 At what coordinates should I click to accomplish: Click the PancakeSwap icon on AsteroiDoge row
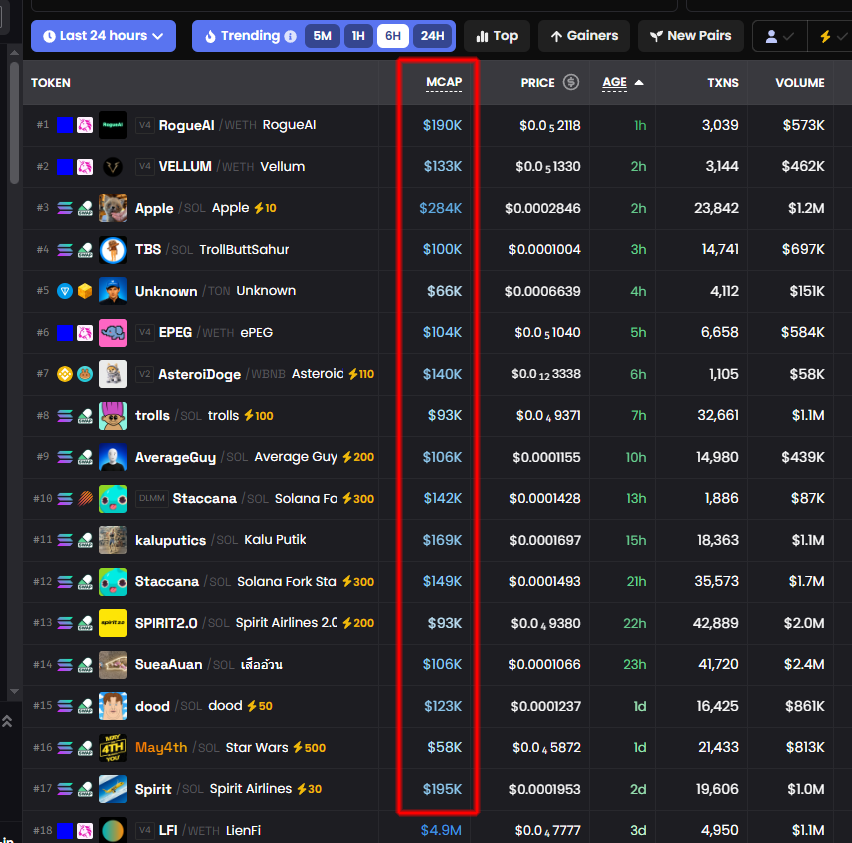[85, 374]
